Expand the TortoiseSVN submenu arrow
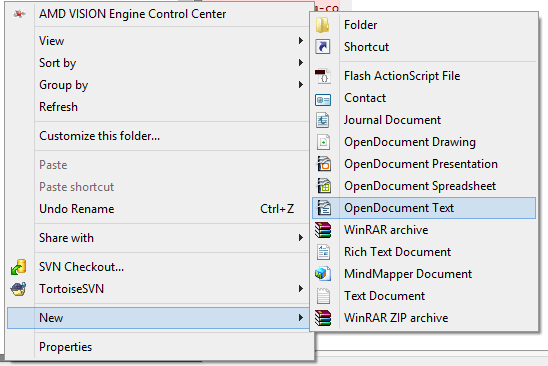Image resolution: width=548 pixels, height=366 pixels. point(301,289)
